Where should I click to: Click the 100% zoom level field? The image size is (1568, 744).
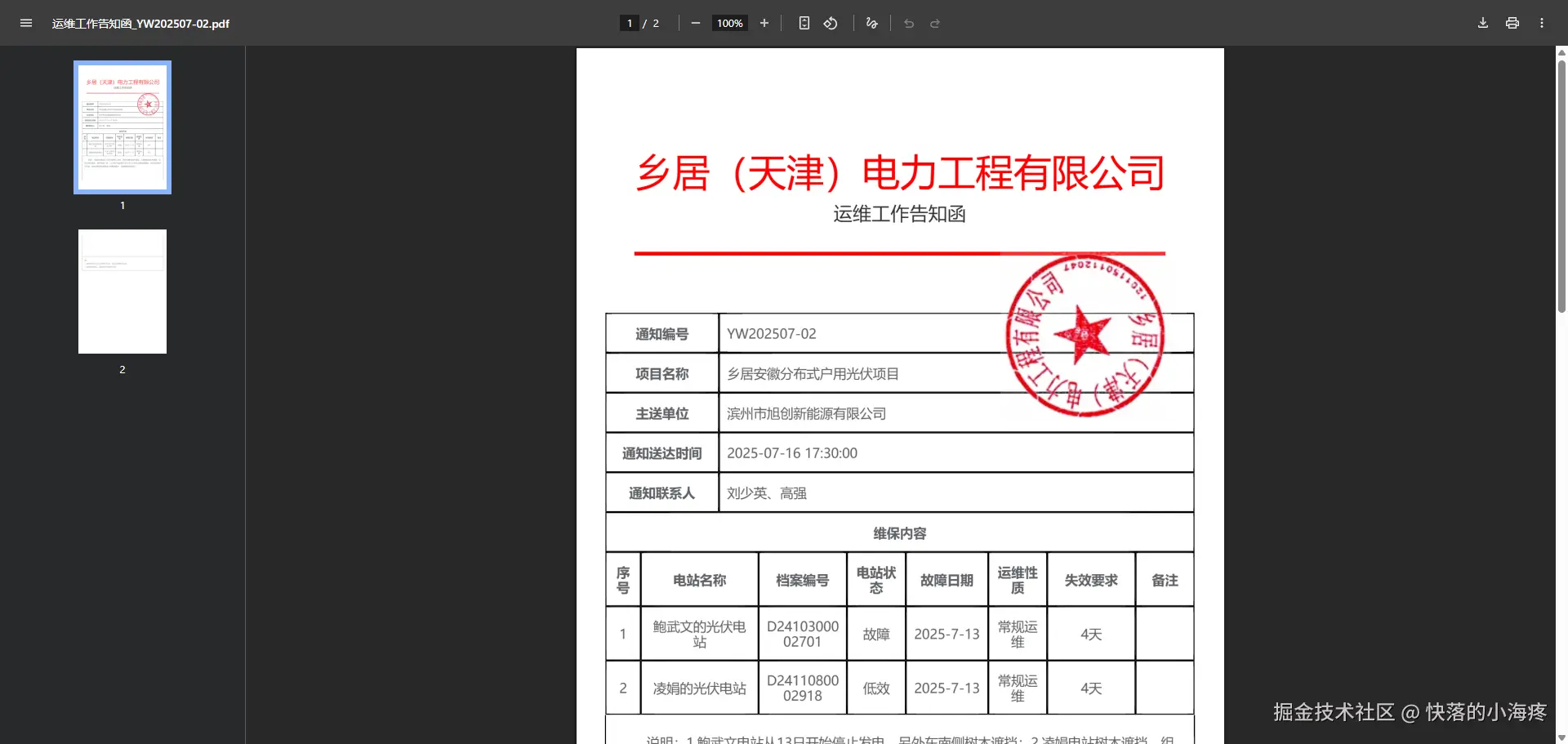click(x=729, y=23)
